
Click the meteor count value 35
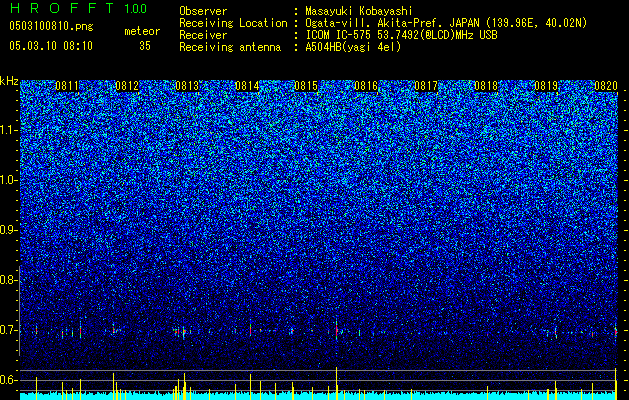(x=145, y=46)
